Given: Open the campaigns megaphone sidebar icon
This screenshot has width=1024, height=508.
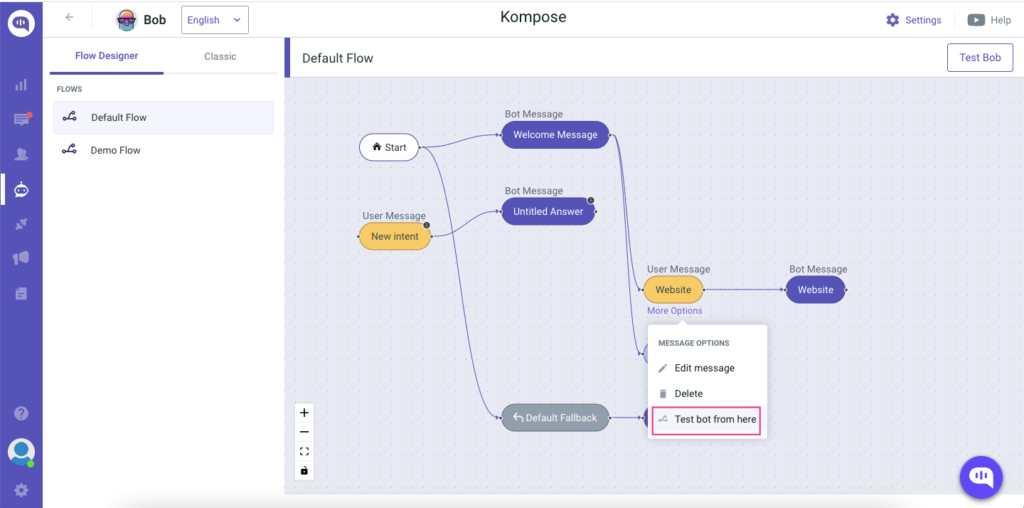Looking at the screenshot, I should tap(21, 259).
